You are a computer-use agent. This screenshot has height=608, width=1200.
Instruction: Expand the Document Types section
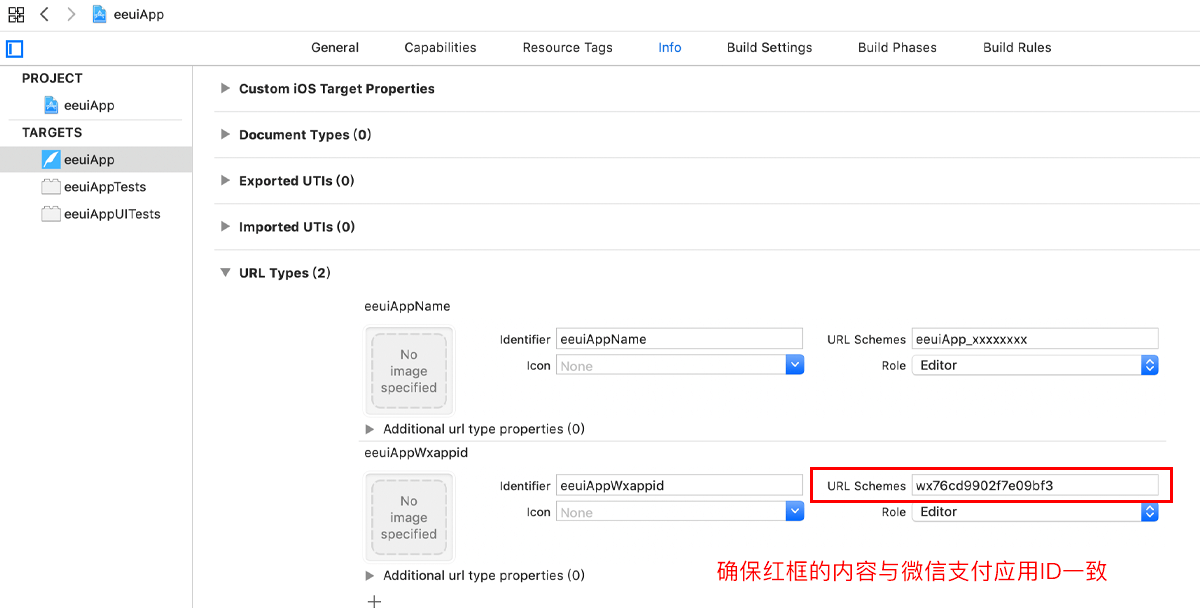pyautogui.click(x=225, y=135)
